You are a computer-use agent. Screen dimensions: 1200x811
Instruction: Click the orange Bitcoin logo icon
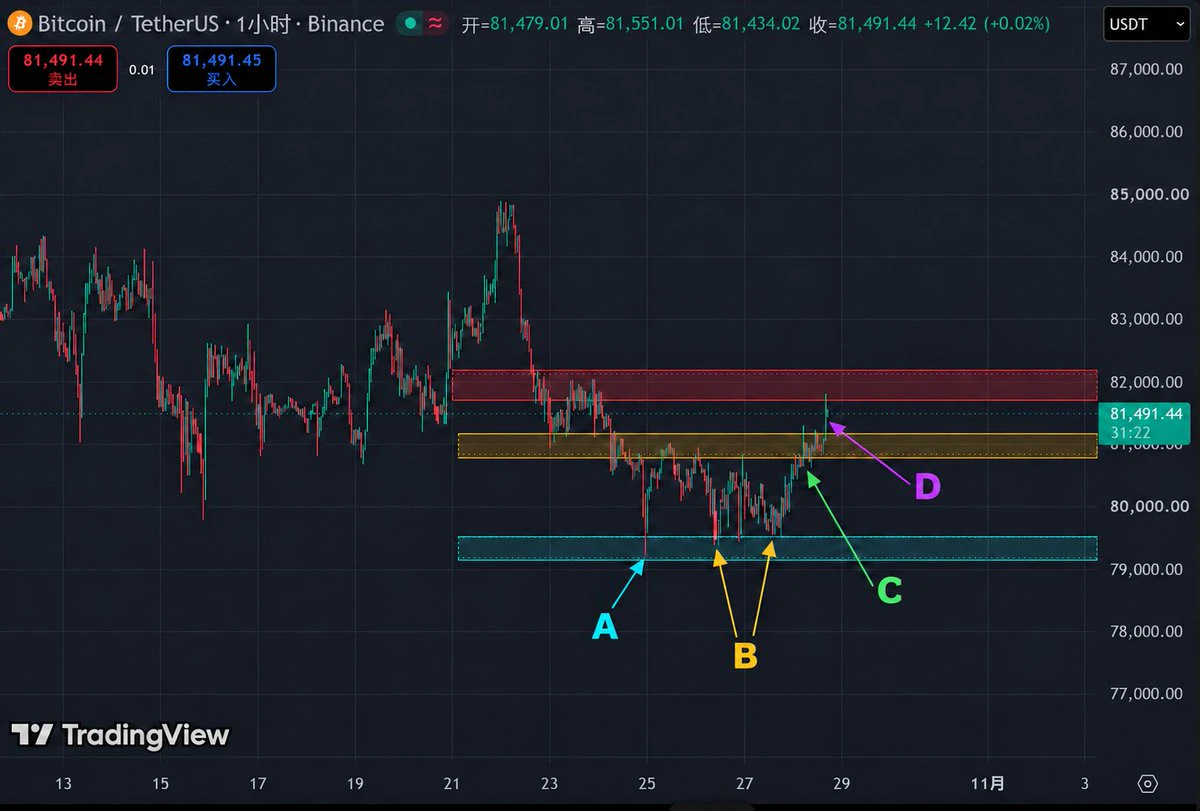click(x=20, y=24)
